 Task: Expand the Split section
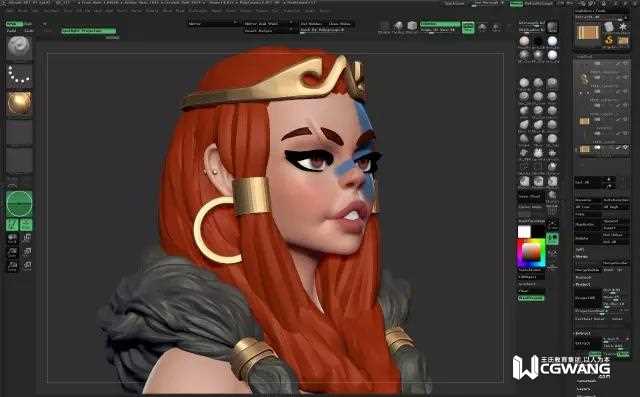coord(580,250)
